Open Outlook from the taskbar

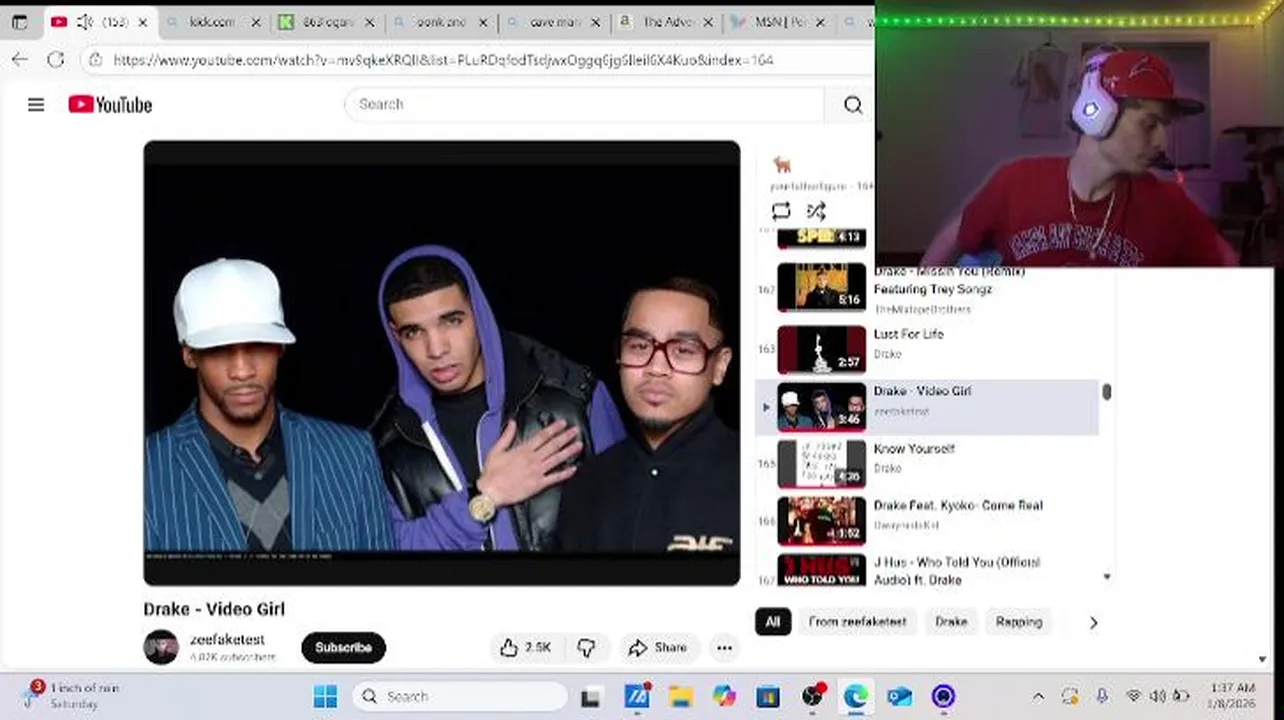point(899,697)
